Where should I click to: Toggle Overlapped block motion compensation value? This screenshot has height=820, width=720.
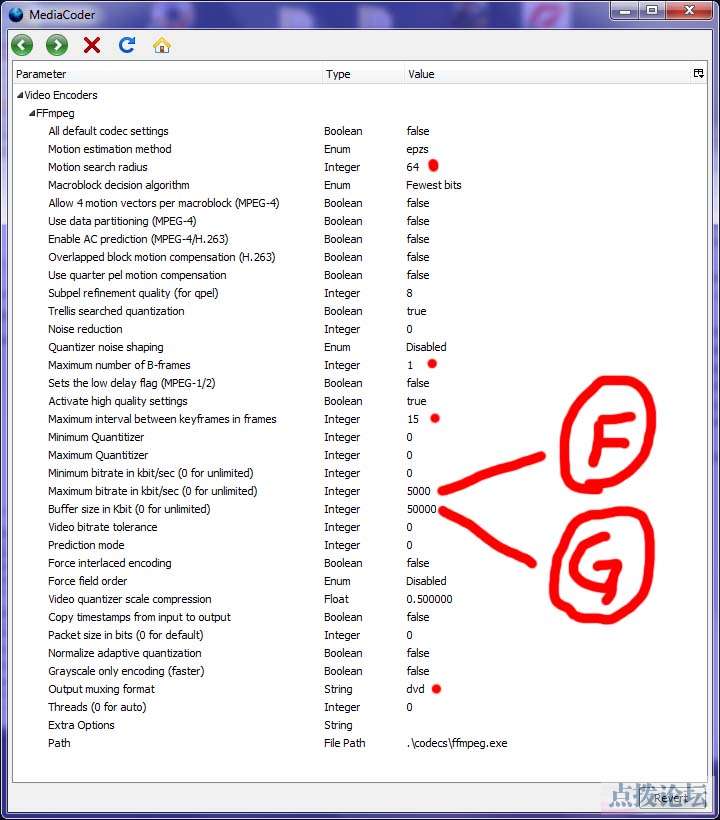[418, 257]
